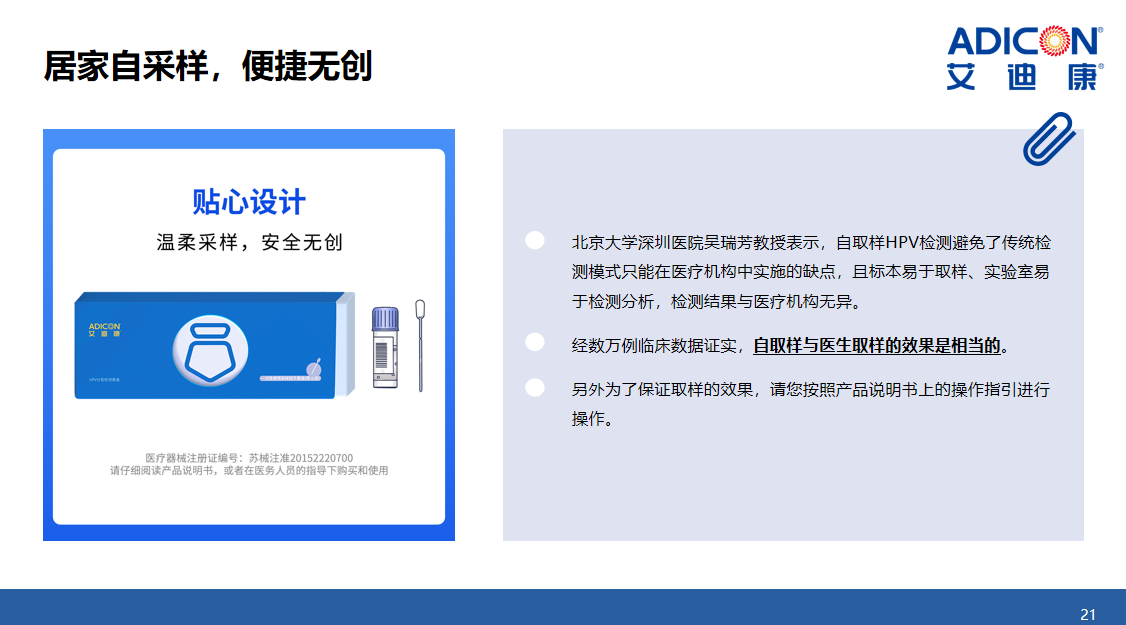The image size is (1126, 625).
Task: Click the notice line 请仔细阅读产品说明书
Action: (x=249, y=471)
